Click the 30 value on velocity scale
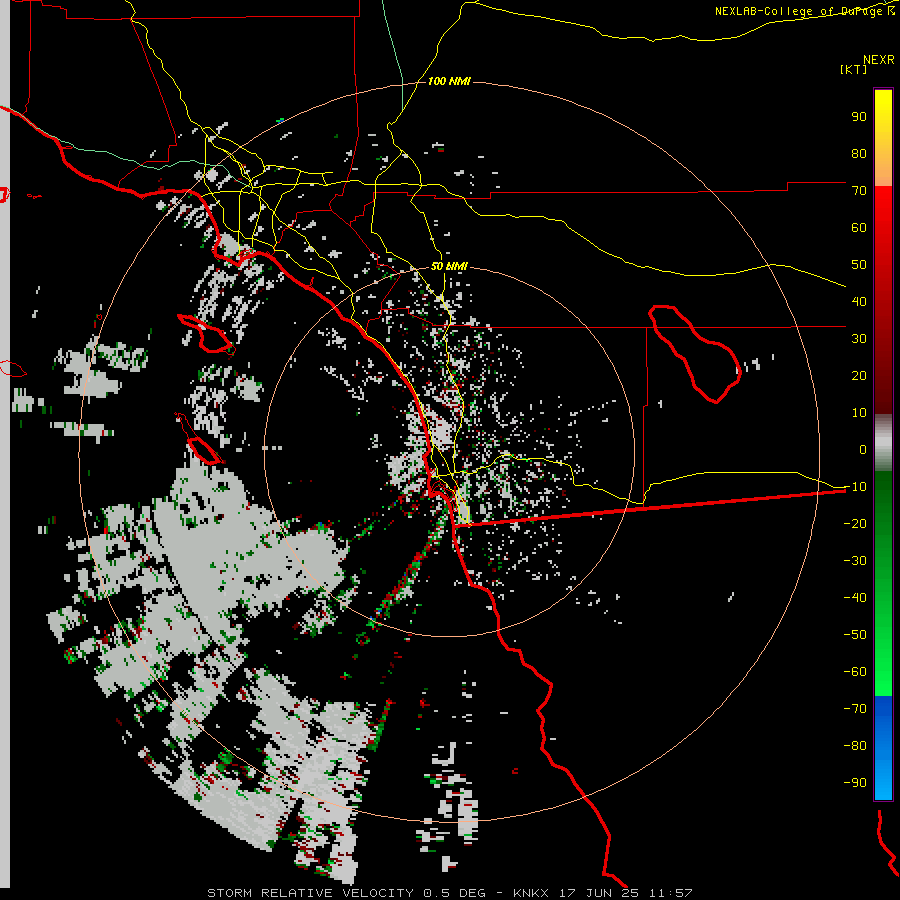 (859, 339)
